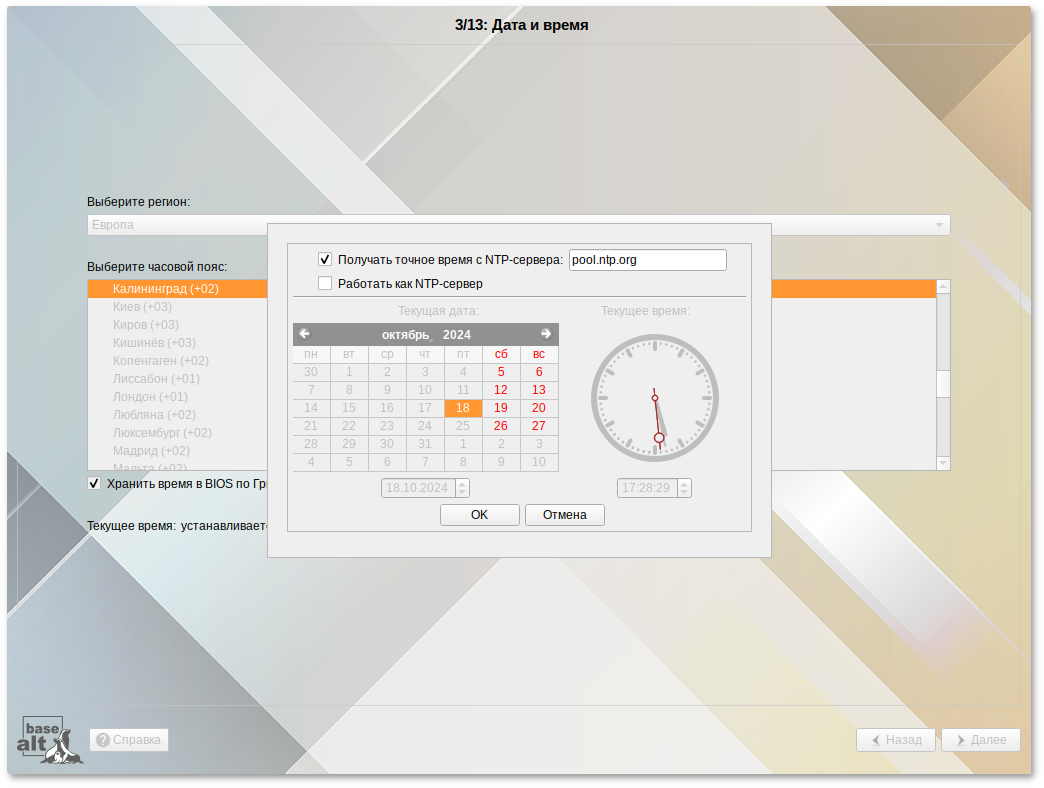Click the analog clock face
The width and height of the screenshot is (1044, 788).
click(655, 398)
